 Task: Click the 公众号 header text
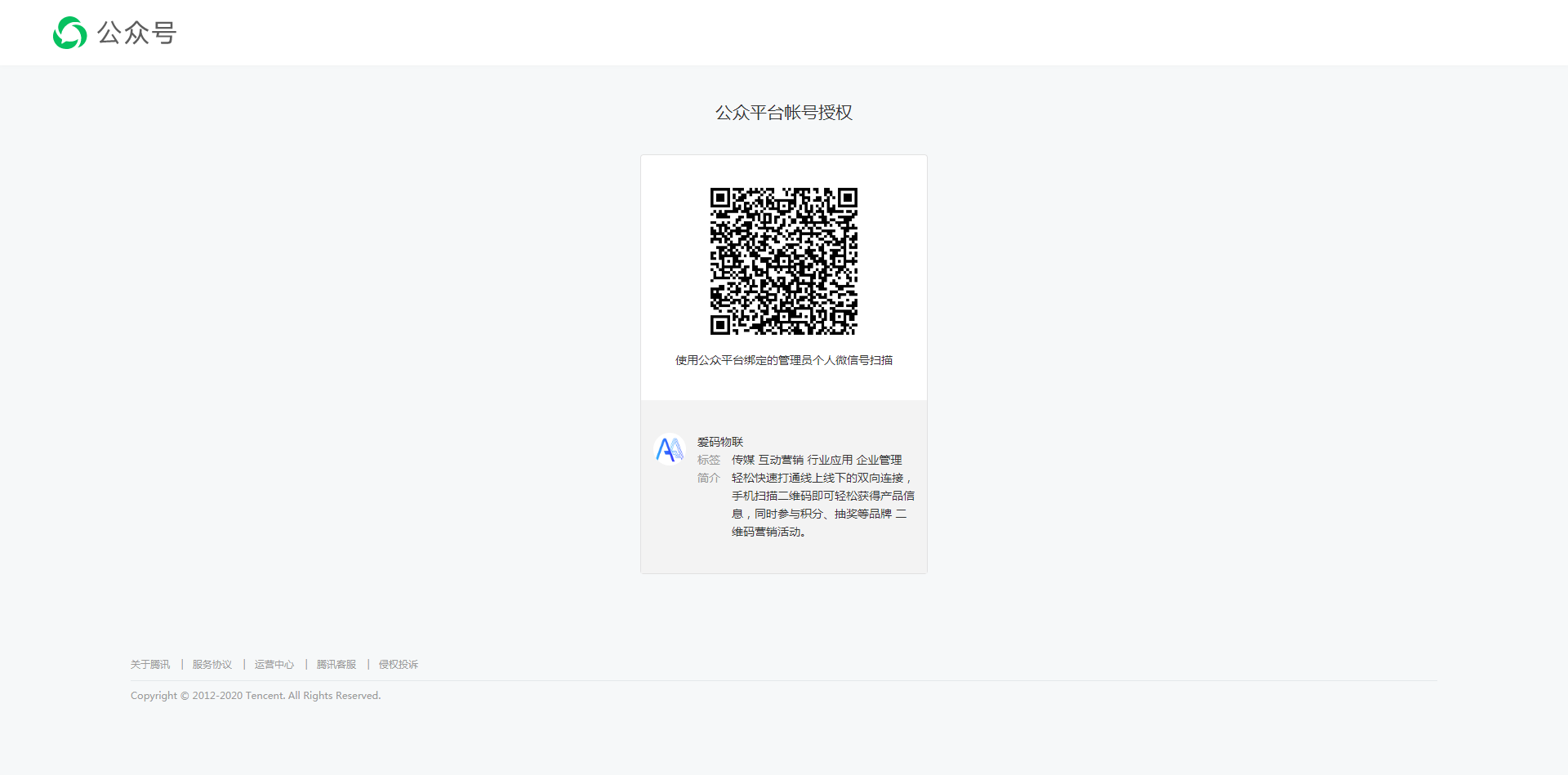click(x=137, y=33)
